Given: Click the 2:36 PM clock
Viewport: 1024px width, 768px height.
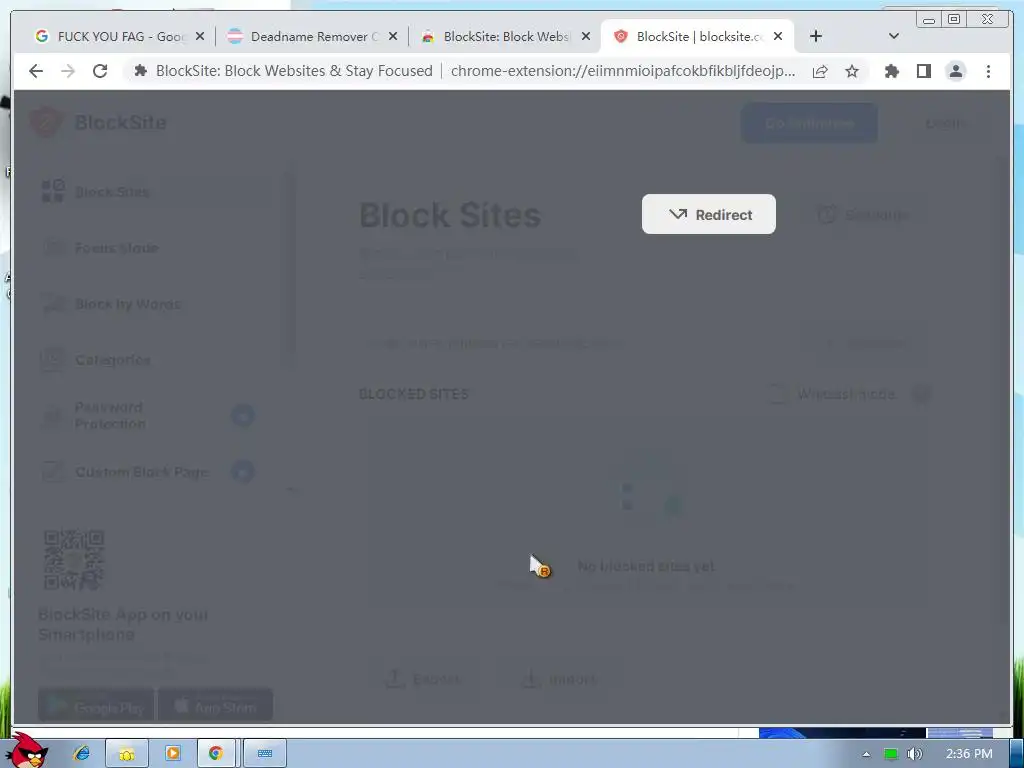Looking at the screenshot, I should (x=969, y=754).
